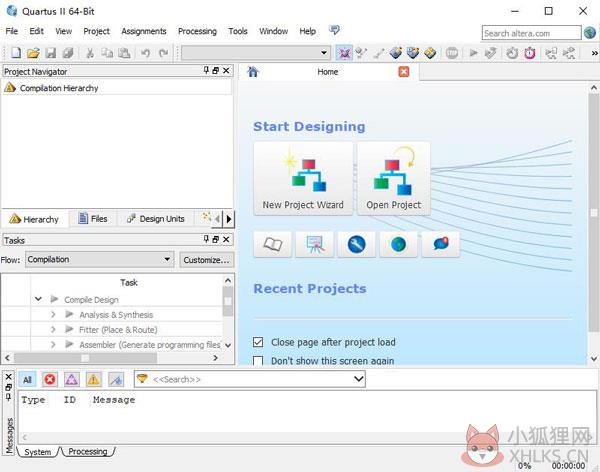Expand Fitter (Place & Route) task
This screenshot has width=600, height=472.
point(53,329)
